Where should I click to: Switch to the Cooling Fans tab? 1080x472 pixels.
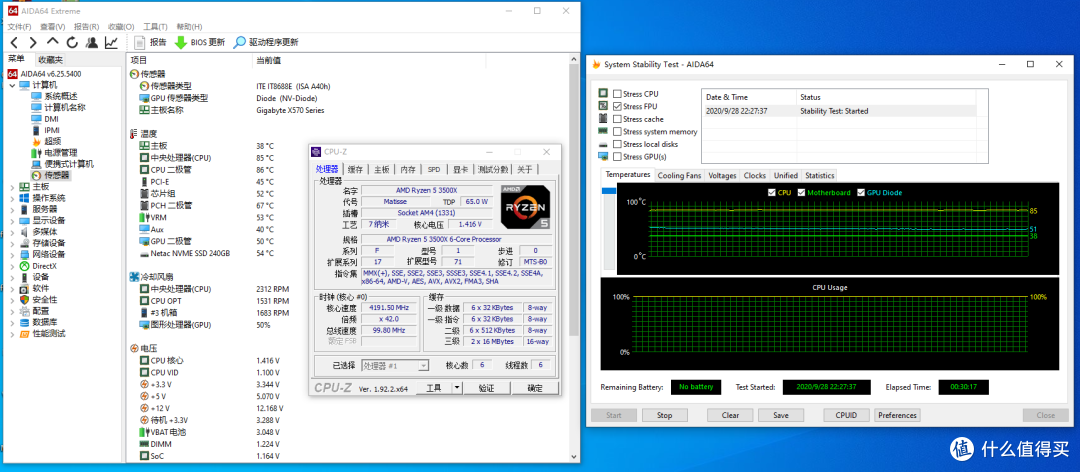pos(679,175)
